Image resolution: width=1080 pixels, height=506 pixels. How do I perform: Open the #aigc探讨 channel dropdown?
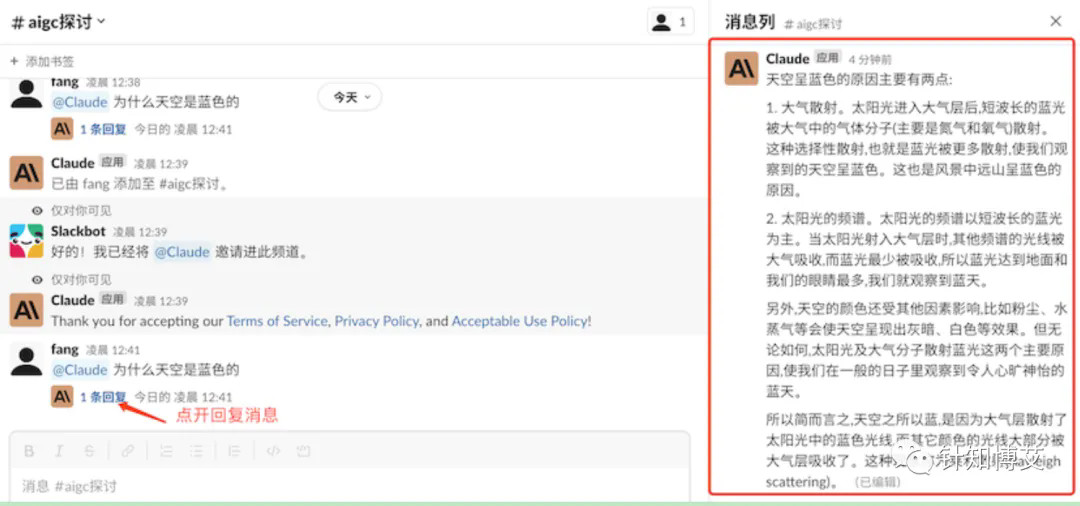(x=59, y=22)
